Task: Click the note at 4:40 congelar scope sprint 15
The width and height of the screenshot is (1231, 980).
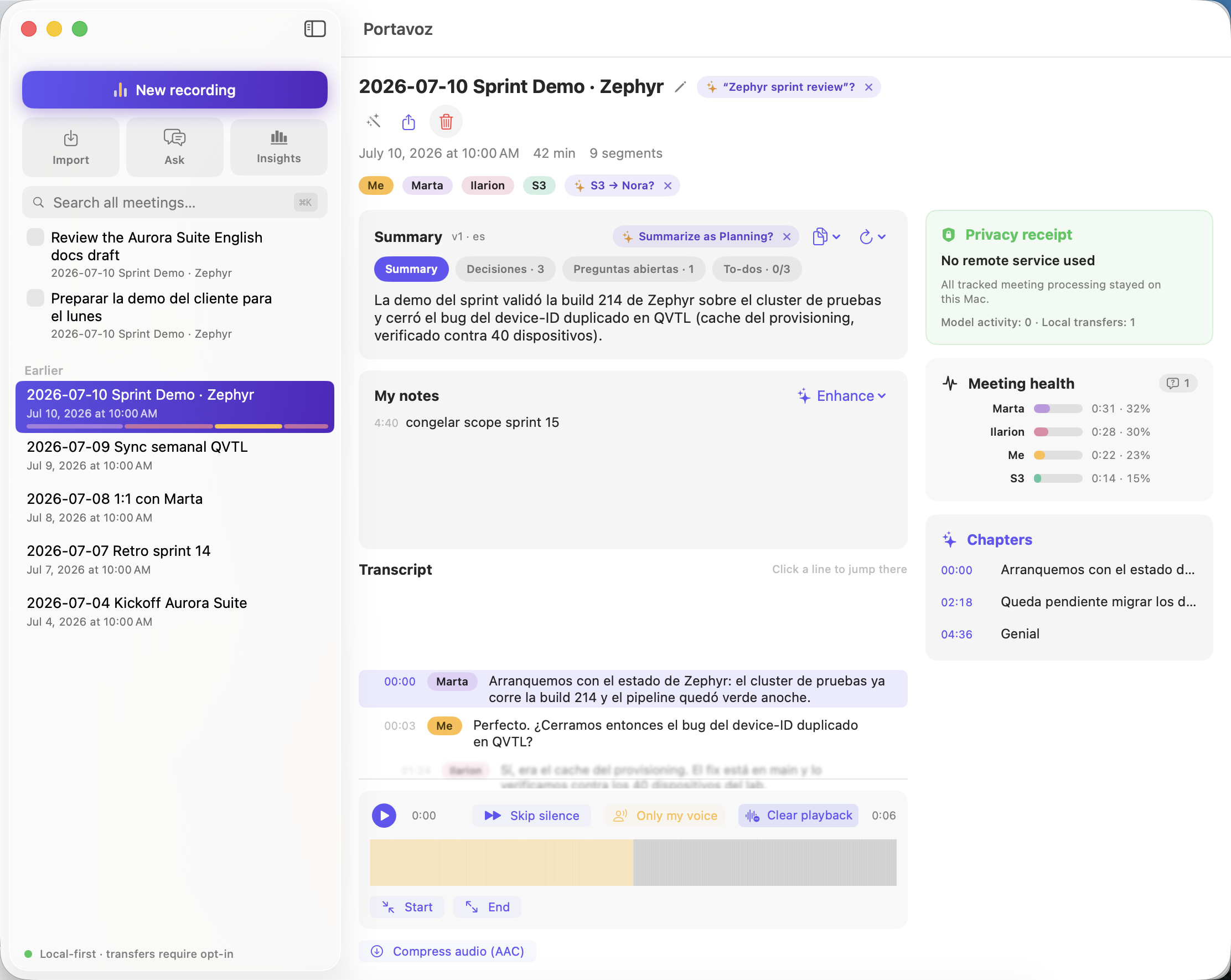Action: tap(467, 422)
